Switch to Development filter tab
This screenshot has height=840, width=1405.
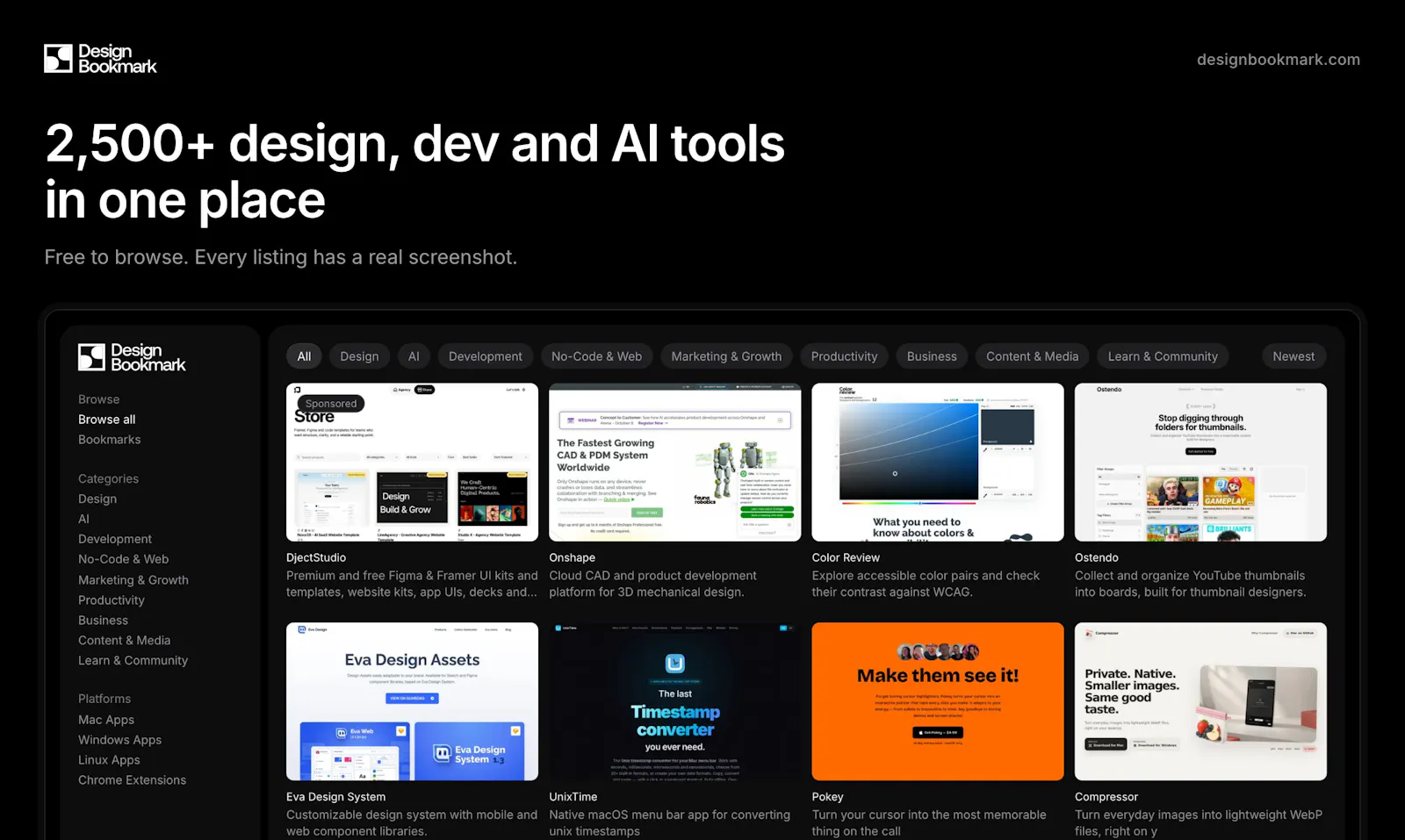tap(485, 356)
